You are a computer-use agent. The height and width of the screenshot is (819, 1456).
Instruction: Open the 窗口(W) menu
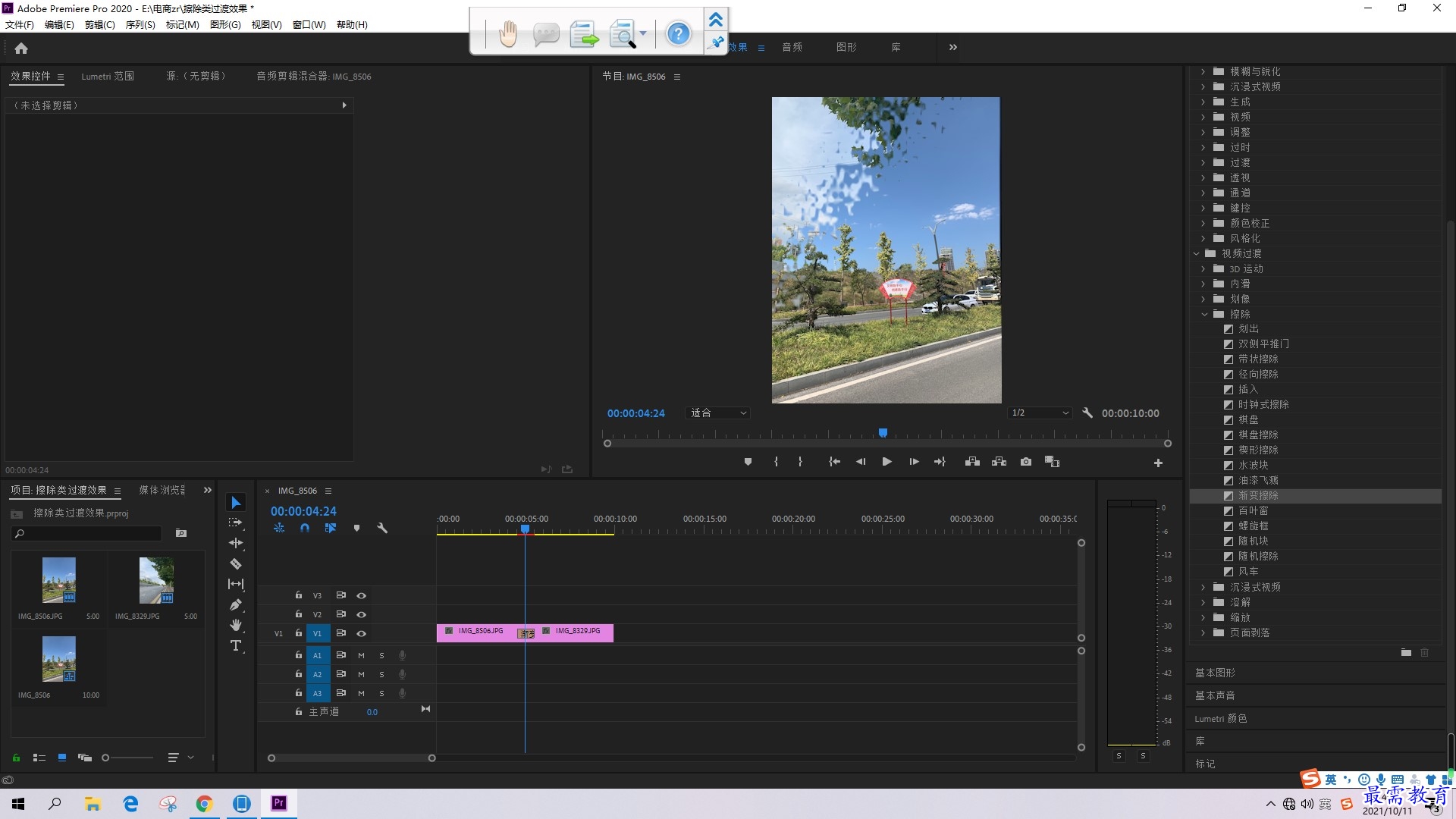coord(309,24)
